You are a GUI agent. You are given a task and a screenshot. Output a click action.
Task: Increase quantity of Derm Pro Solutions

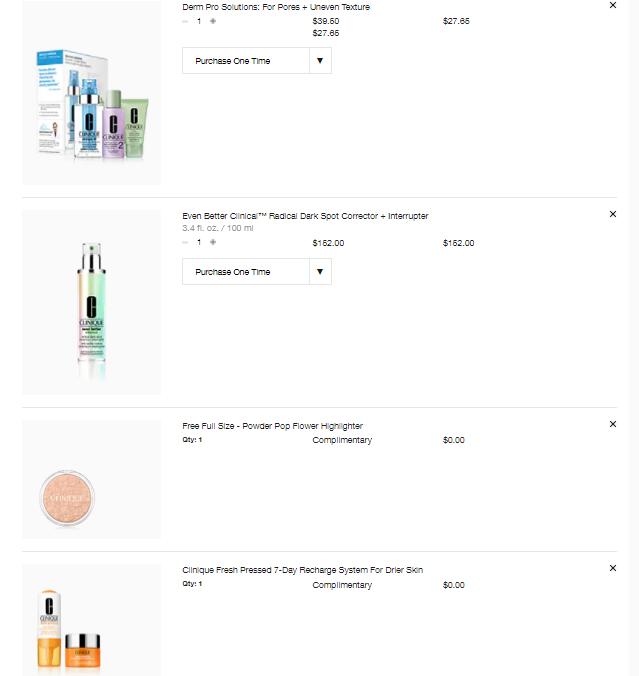pyautogui.click(x=213, y=21)
